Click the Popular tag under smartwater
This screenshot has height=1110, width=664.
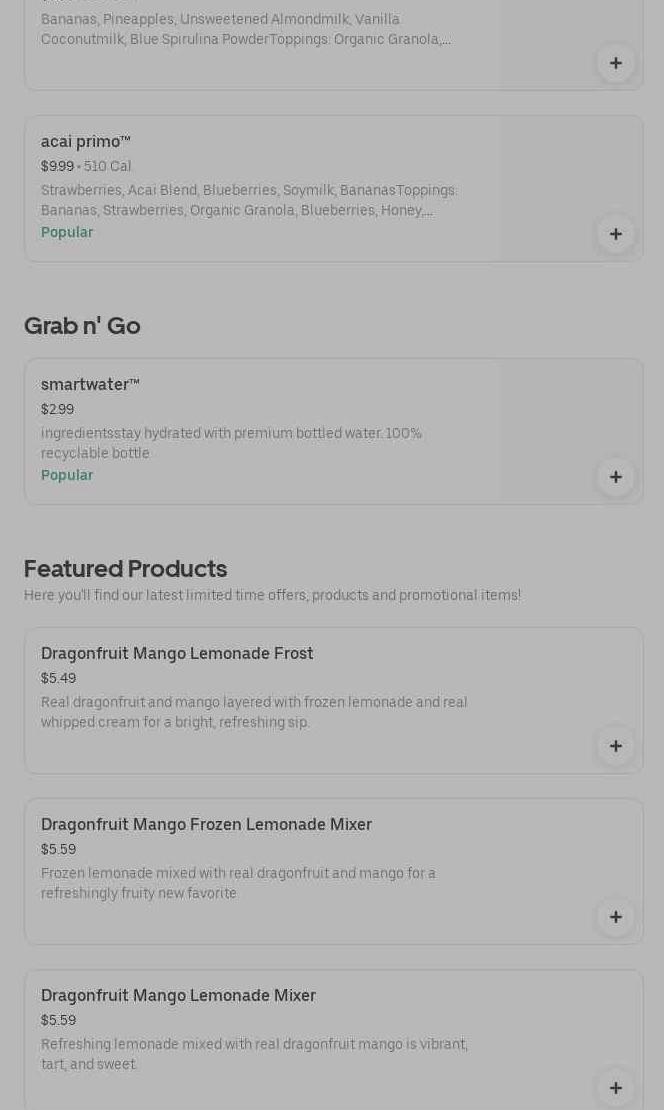coord(67,476)
